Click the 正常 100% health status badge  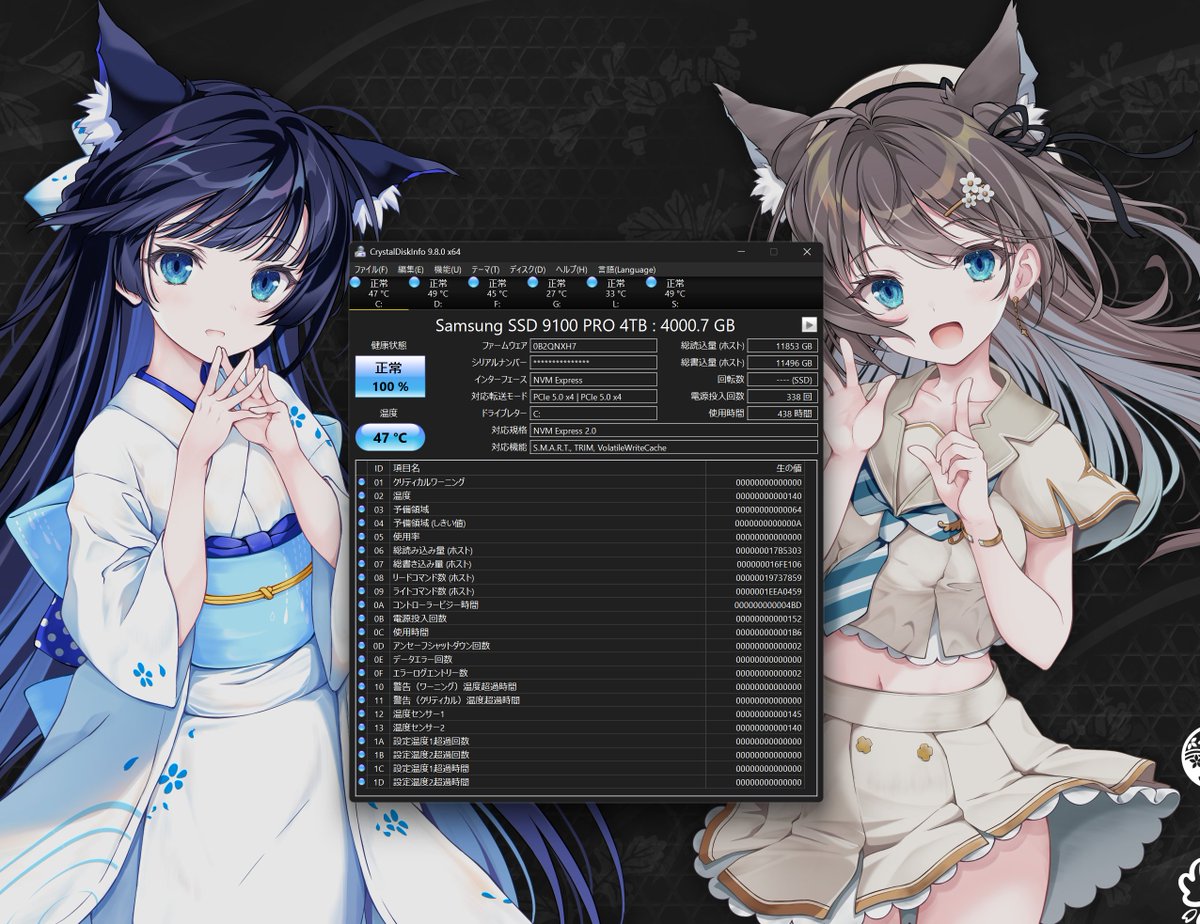pos(388,378)
